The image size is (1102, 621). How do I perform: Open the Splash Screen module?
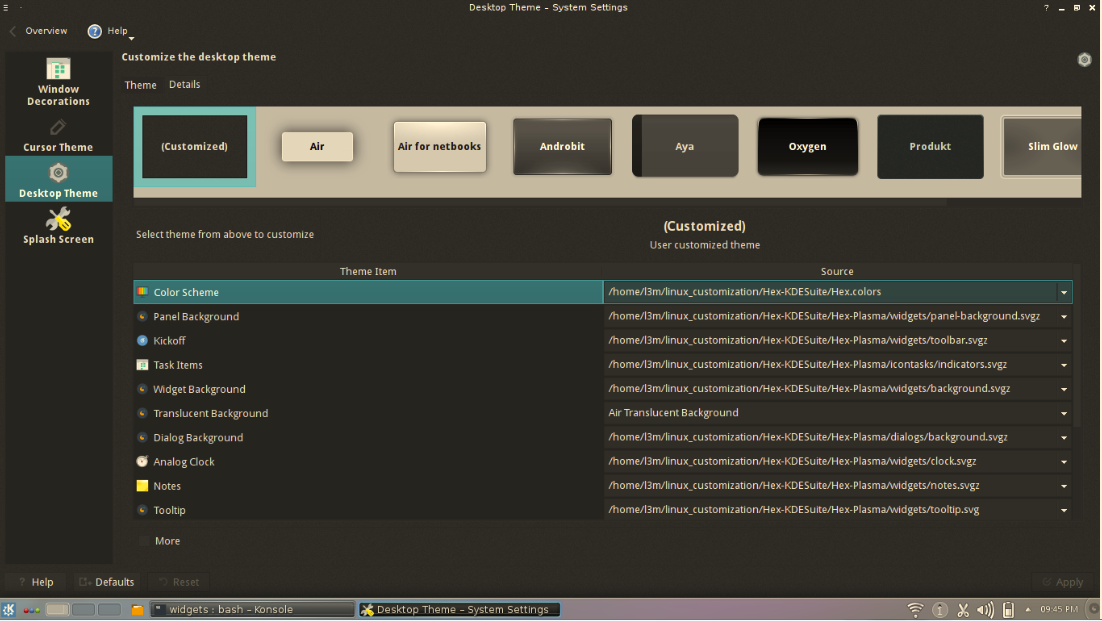(58, 225)
